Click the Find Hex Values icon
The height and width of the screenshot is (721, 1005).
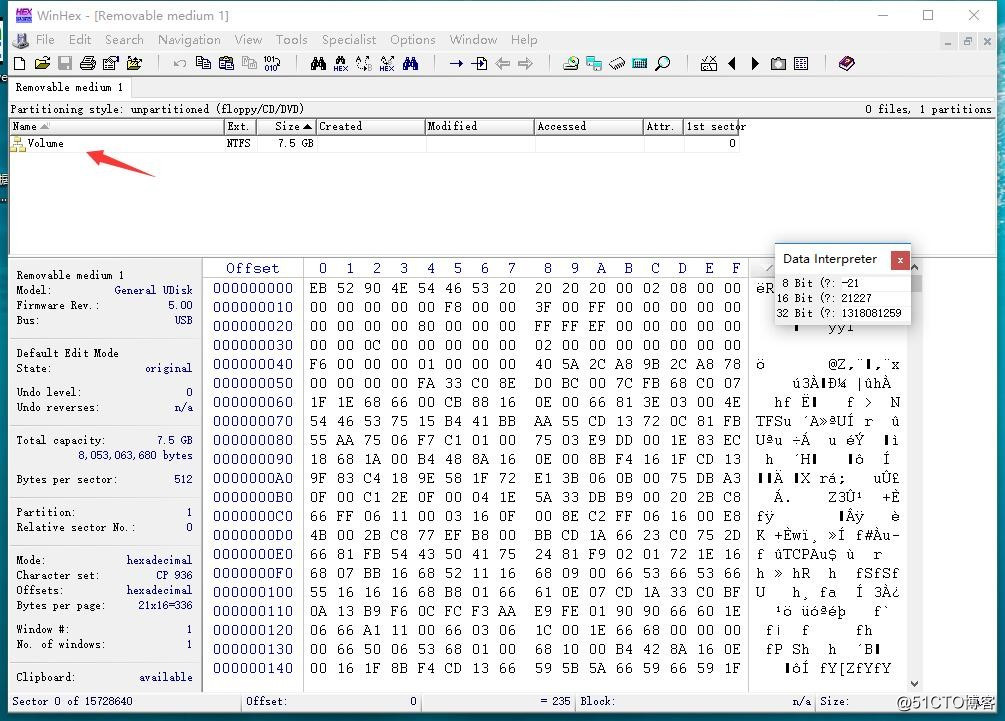(341, 63)
